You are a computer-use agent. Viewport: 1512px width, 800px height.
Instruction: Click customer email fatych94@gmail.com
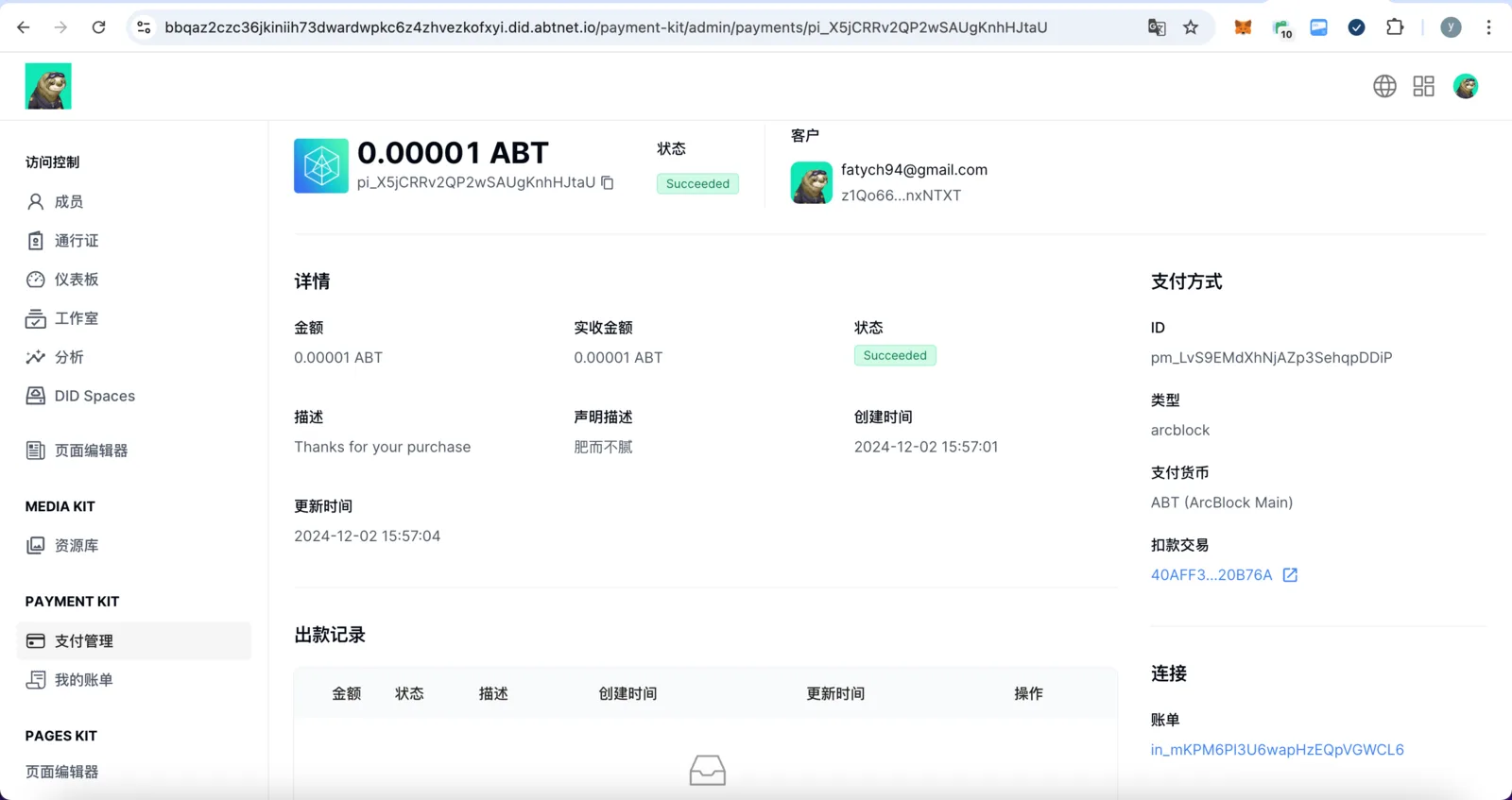tap(914, 169)
